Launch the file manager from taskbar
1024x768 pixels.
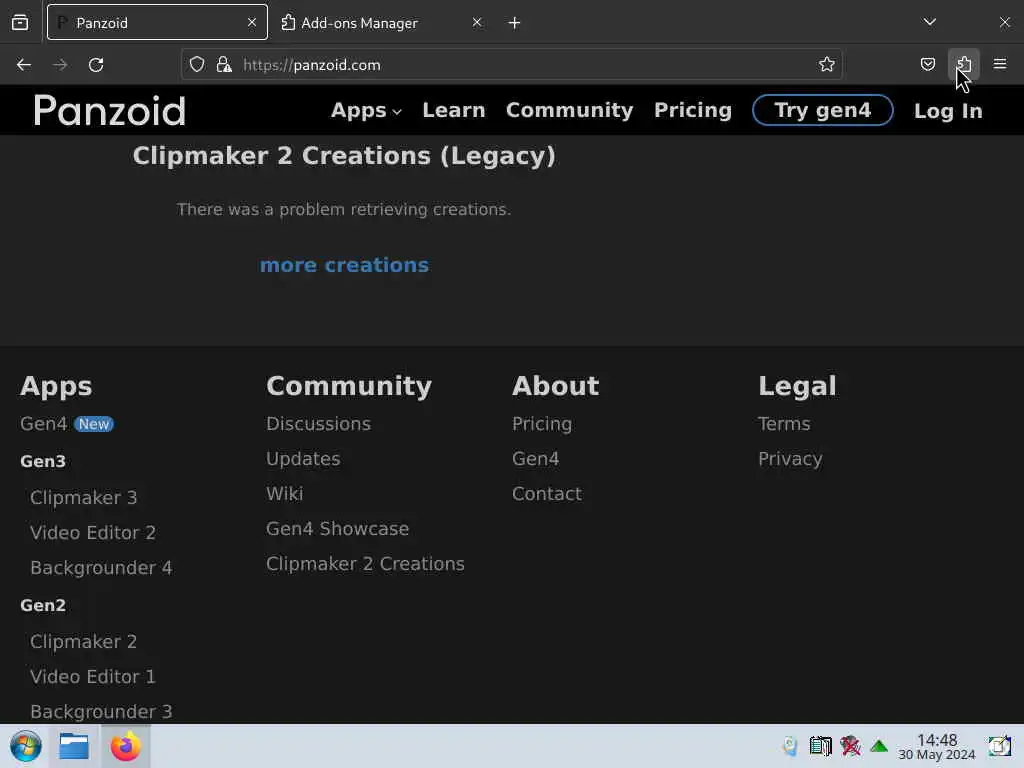[x=74, y=746]
